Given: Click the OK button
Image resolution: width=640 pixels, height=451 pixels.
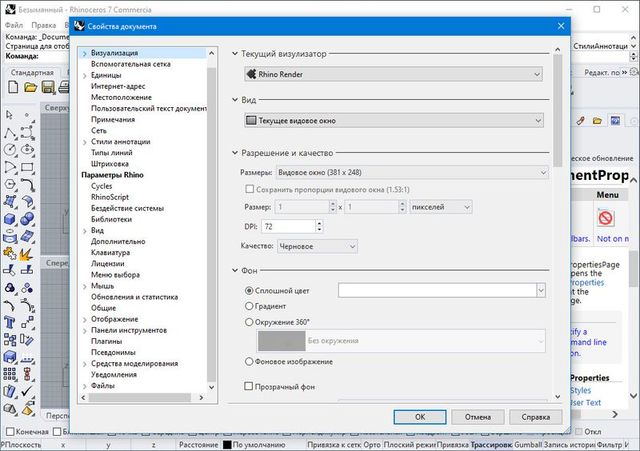Looking at the screenshot, I should 421,417.
